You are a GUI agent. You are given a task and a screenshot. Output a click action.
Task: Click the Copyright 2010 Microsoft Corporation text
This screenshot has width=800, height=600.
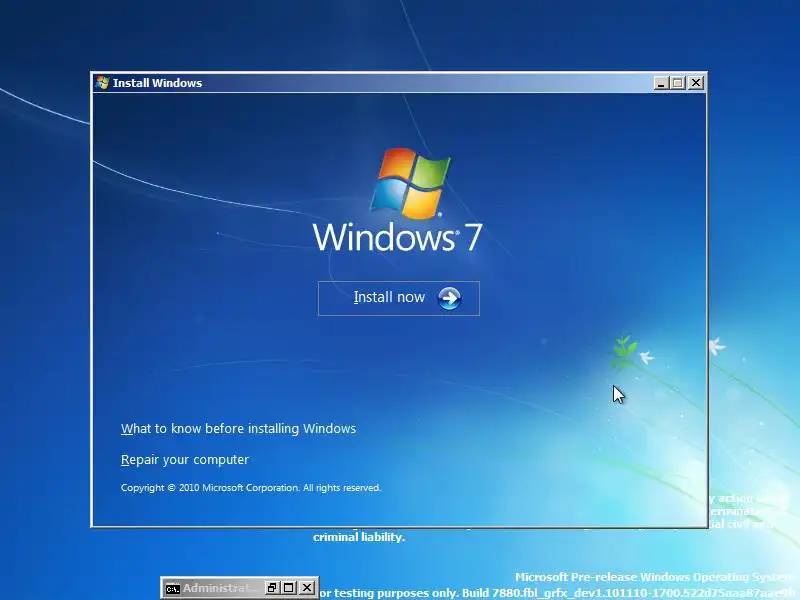click(251, 488)
